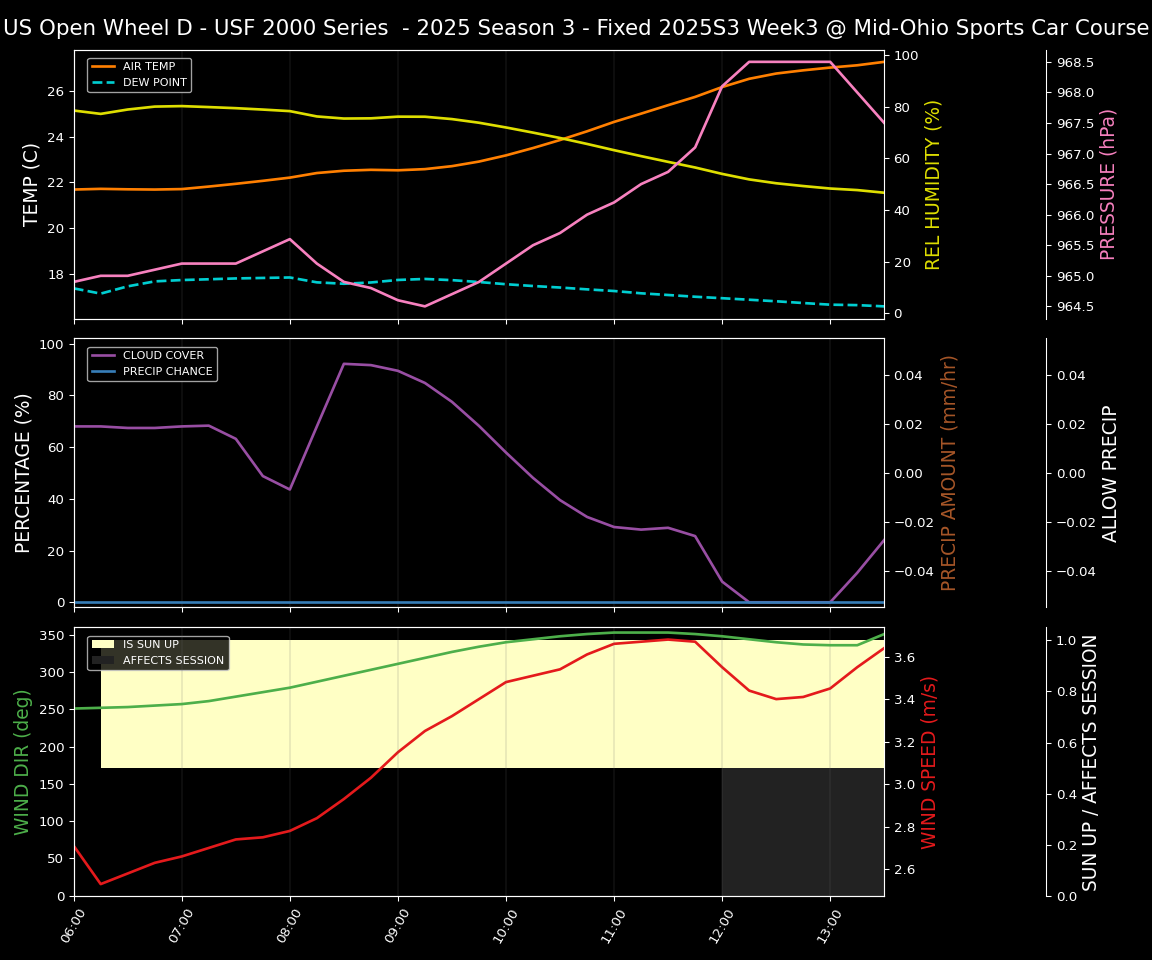Click the SUN UP / AFFECTS SESSION axis label
The height and width of the screenshot is (960, 1152).
(1089, 762)
